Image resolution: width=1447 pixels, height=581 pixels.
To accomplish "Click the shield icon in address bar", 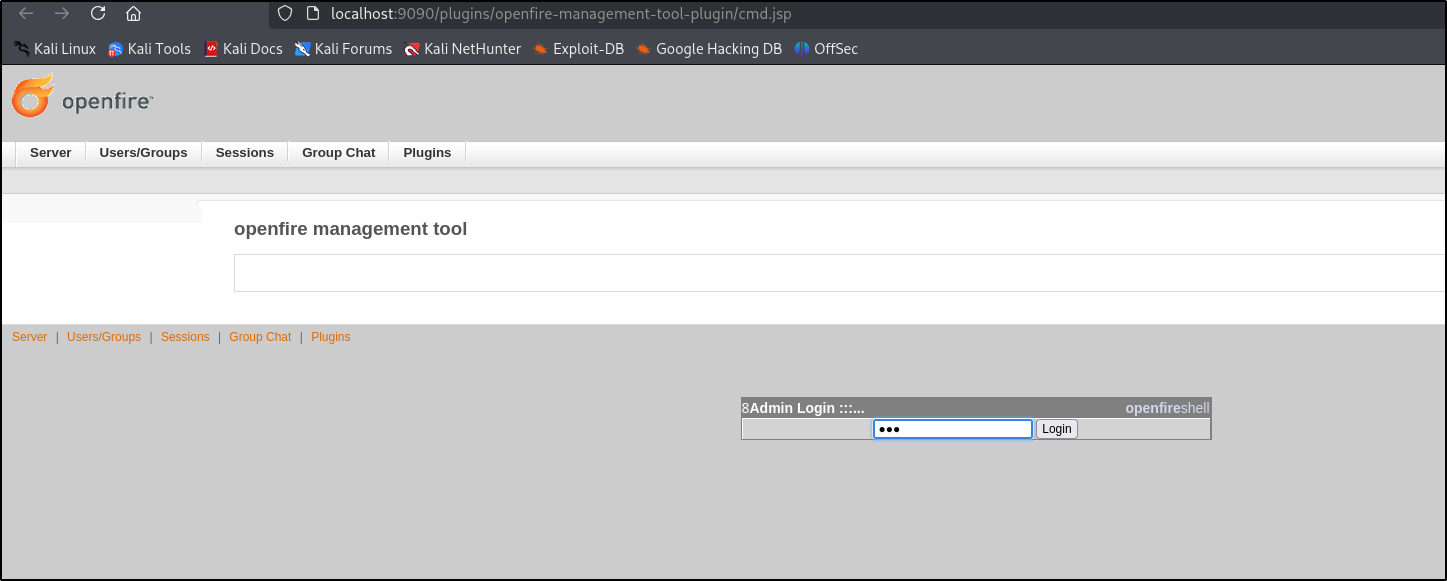I will point(285,14).
